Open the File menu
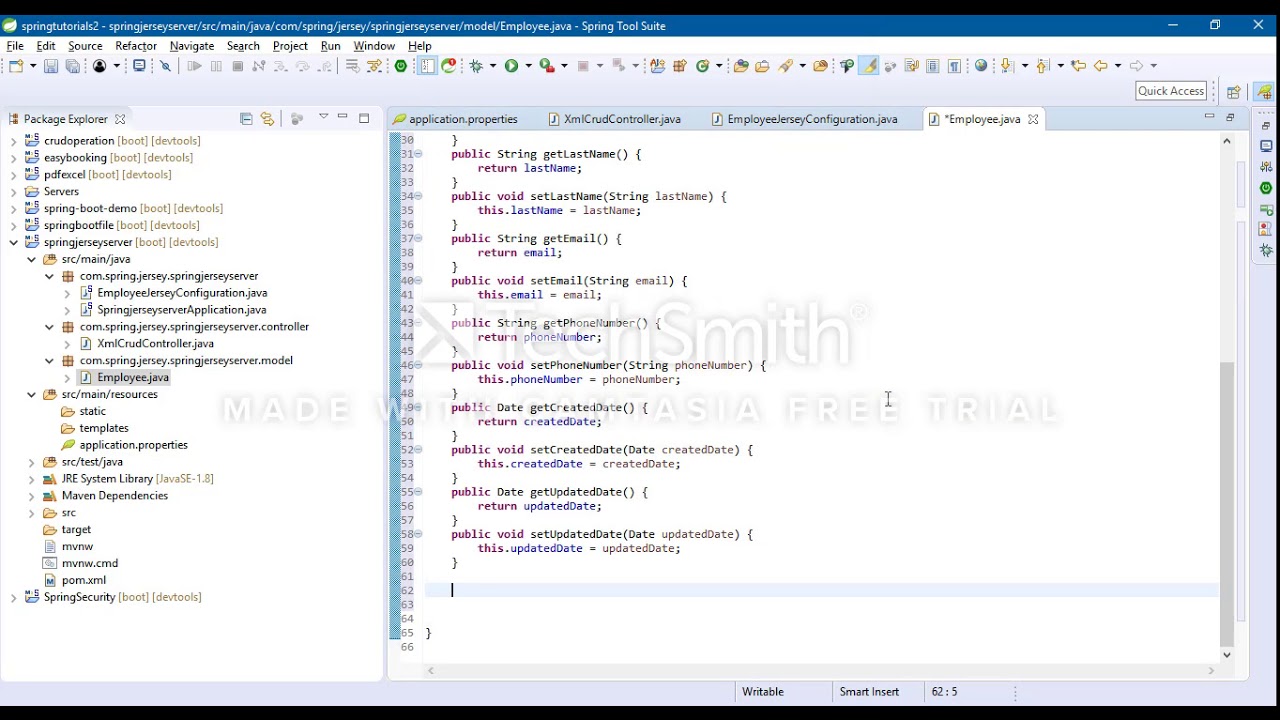 pyautogui.click(x=15, y=46)
